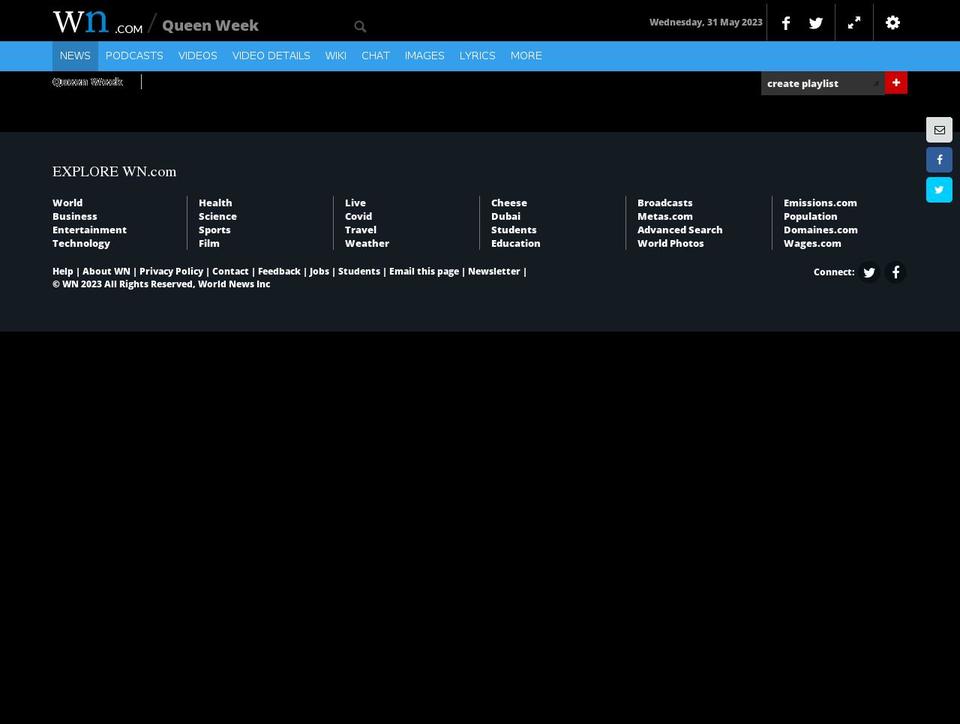Click the Help link
Screen dimensions: 960x724
click(62, 271)
